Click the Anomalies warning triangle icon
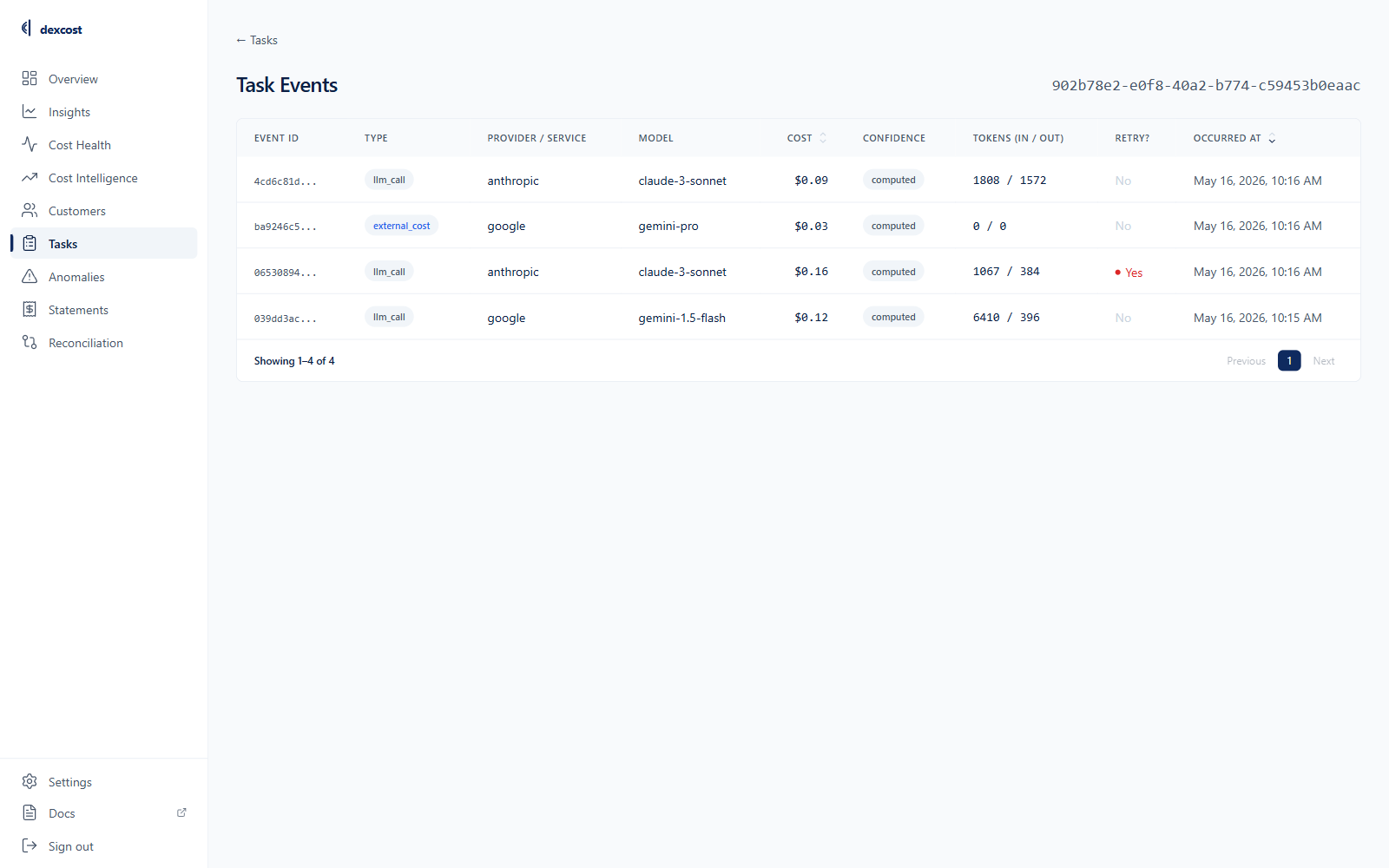Screen dimensions: 1389x868 pos(30,277)
